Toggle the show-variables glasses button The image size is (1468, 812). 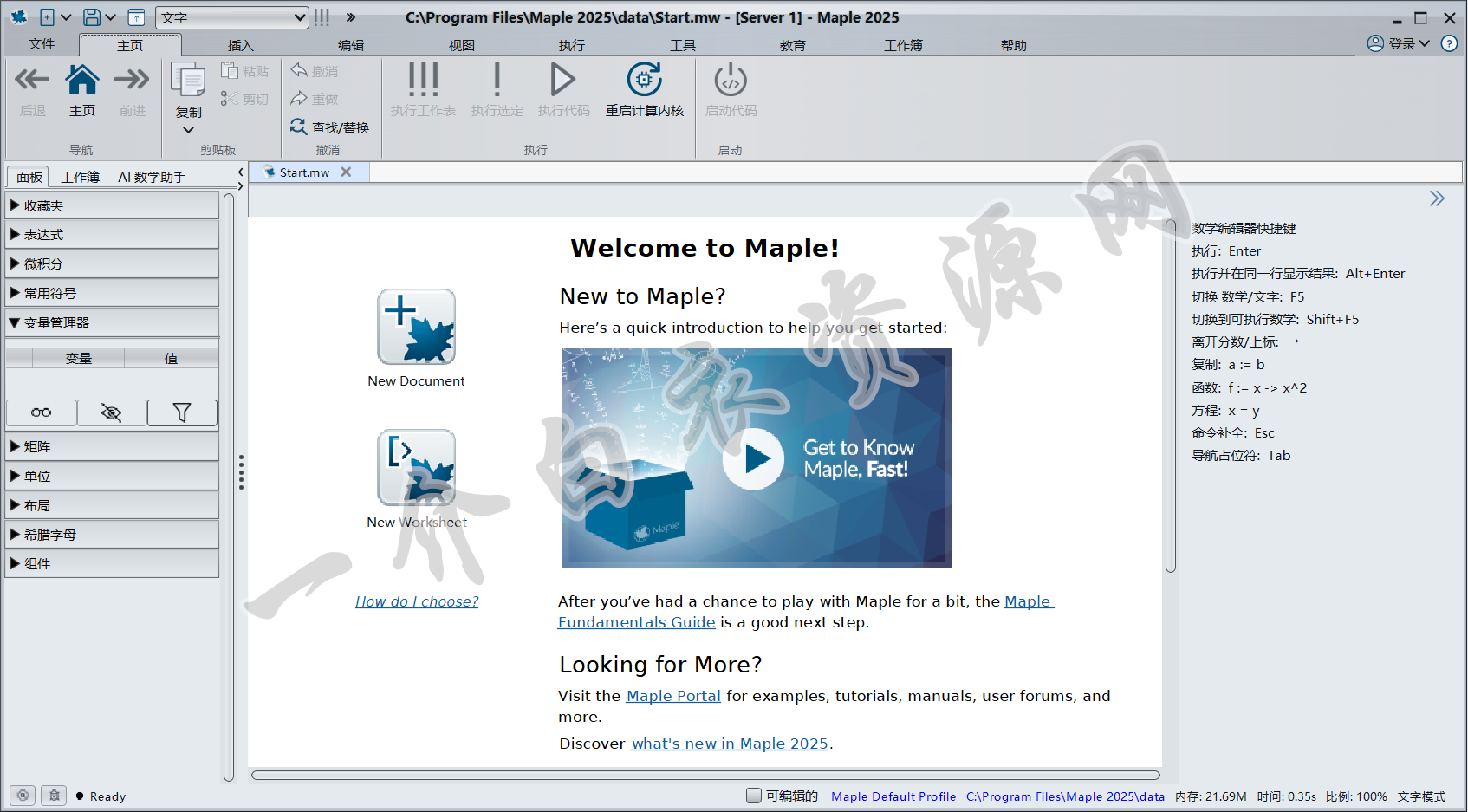(x=41, y=412)
